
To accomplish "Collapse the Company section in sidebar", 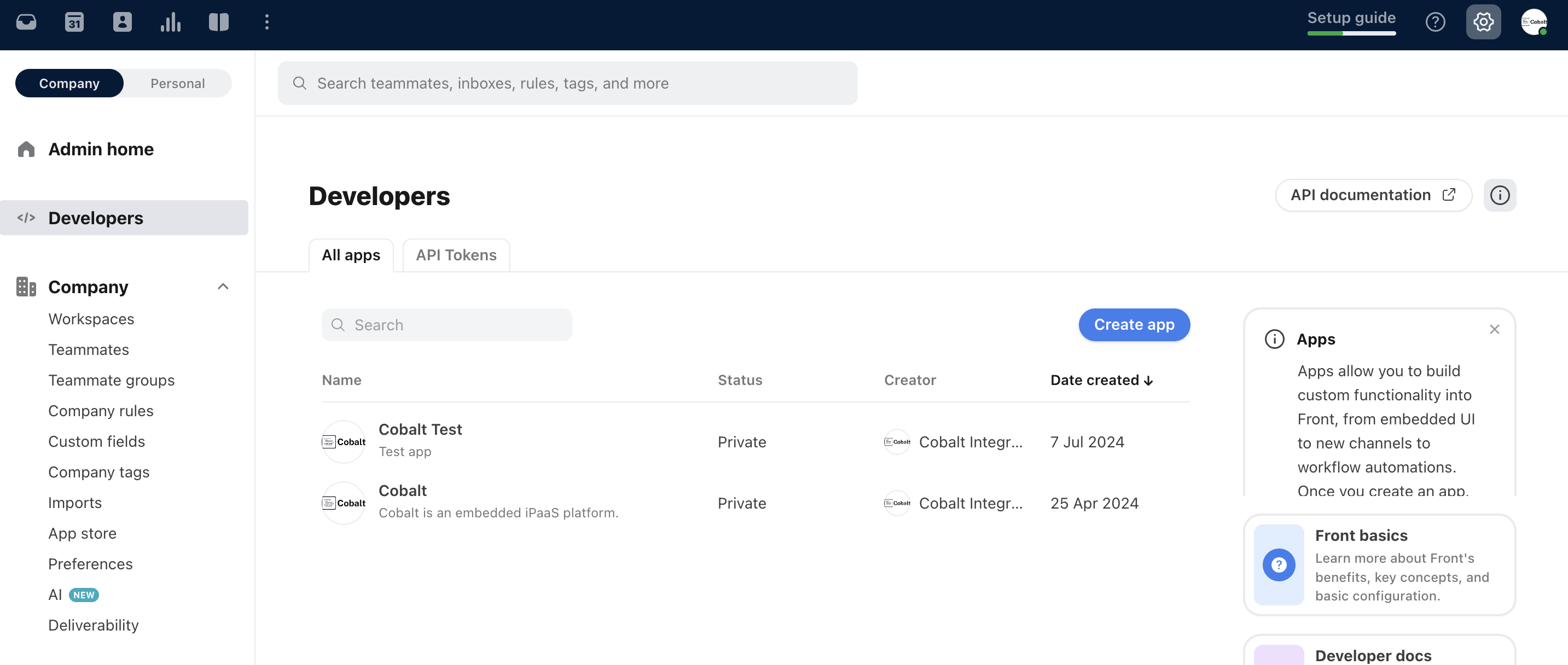I will point(223,287).
